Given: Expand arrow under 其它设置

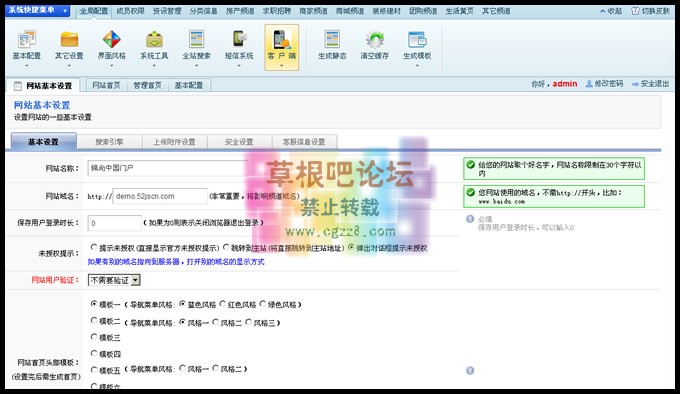Looking at the screenshot, I should coord(69,65).
